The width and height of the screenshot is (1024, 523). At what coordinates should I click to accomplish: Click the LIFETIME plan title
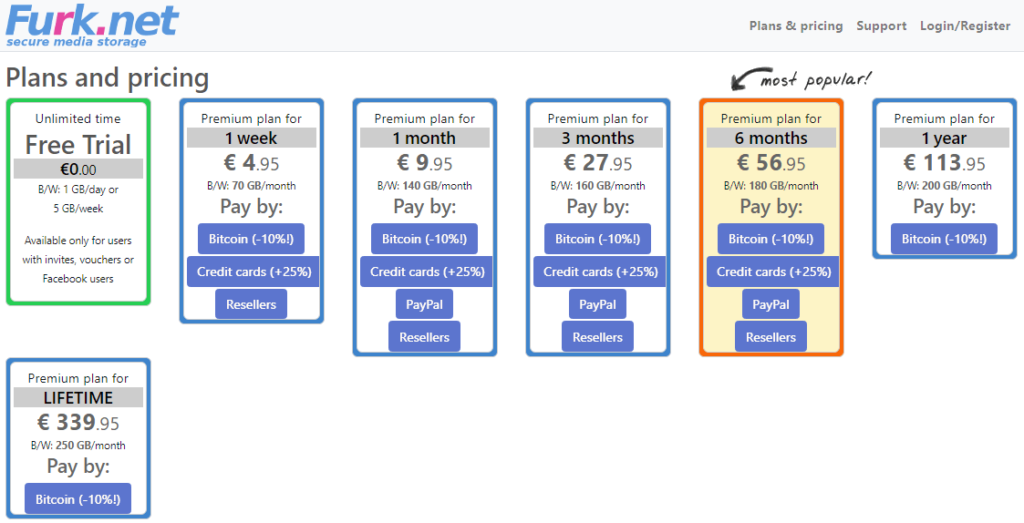click(78, 398)
